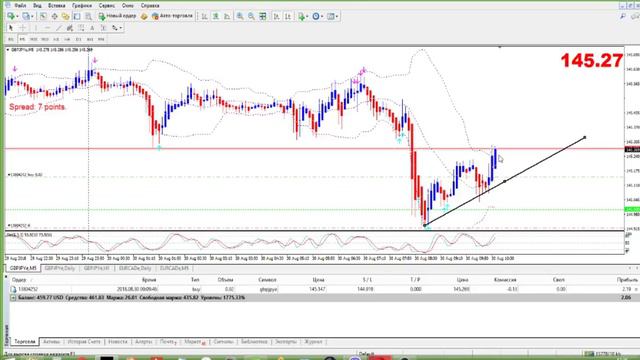Click the Default profile in status bar
The width and height of the screenshot is (640, 360).
(x=366, y=354)
